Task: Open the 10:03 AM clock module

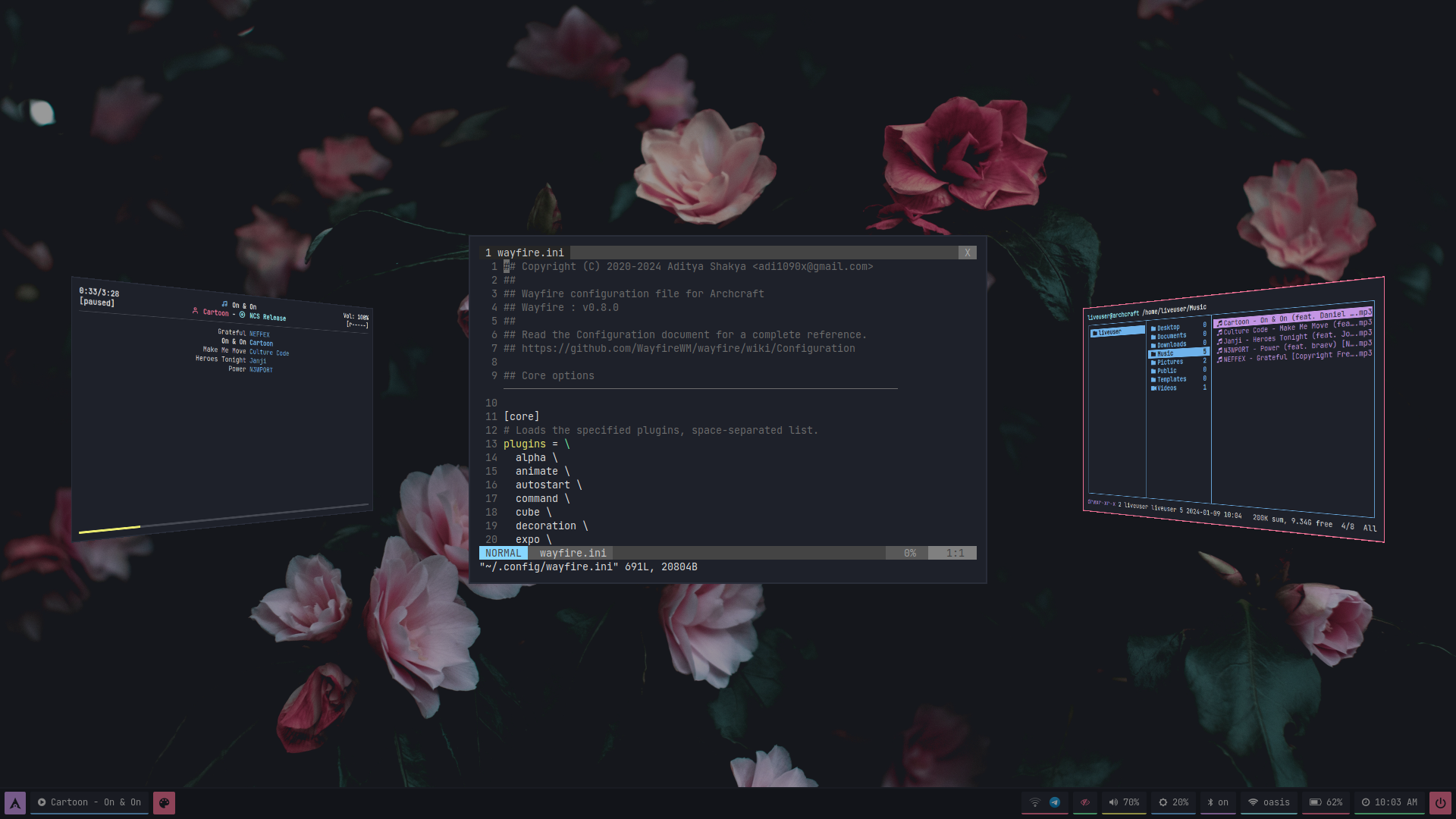Action: (x=1389, y=802)
